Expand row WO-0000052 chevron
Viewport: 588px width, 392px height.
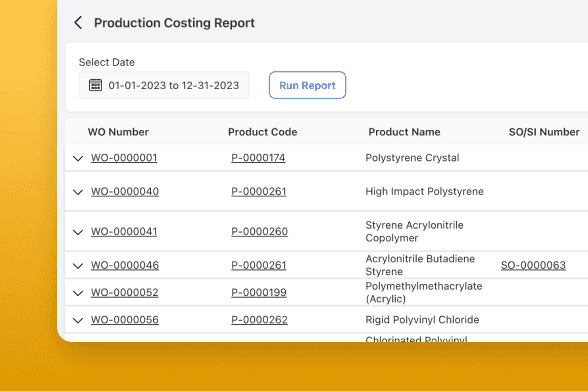(x=78, y=293)
